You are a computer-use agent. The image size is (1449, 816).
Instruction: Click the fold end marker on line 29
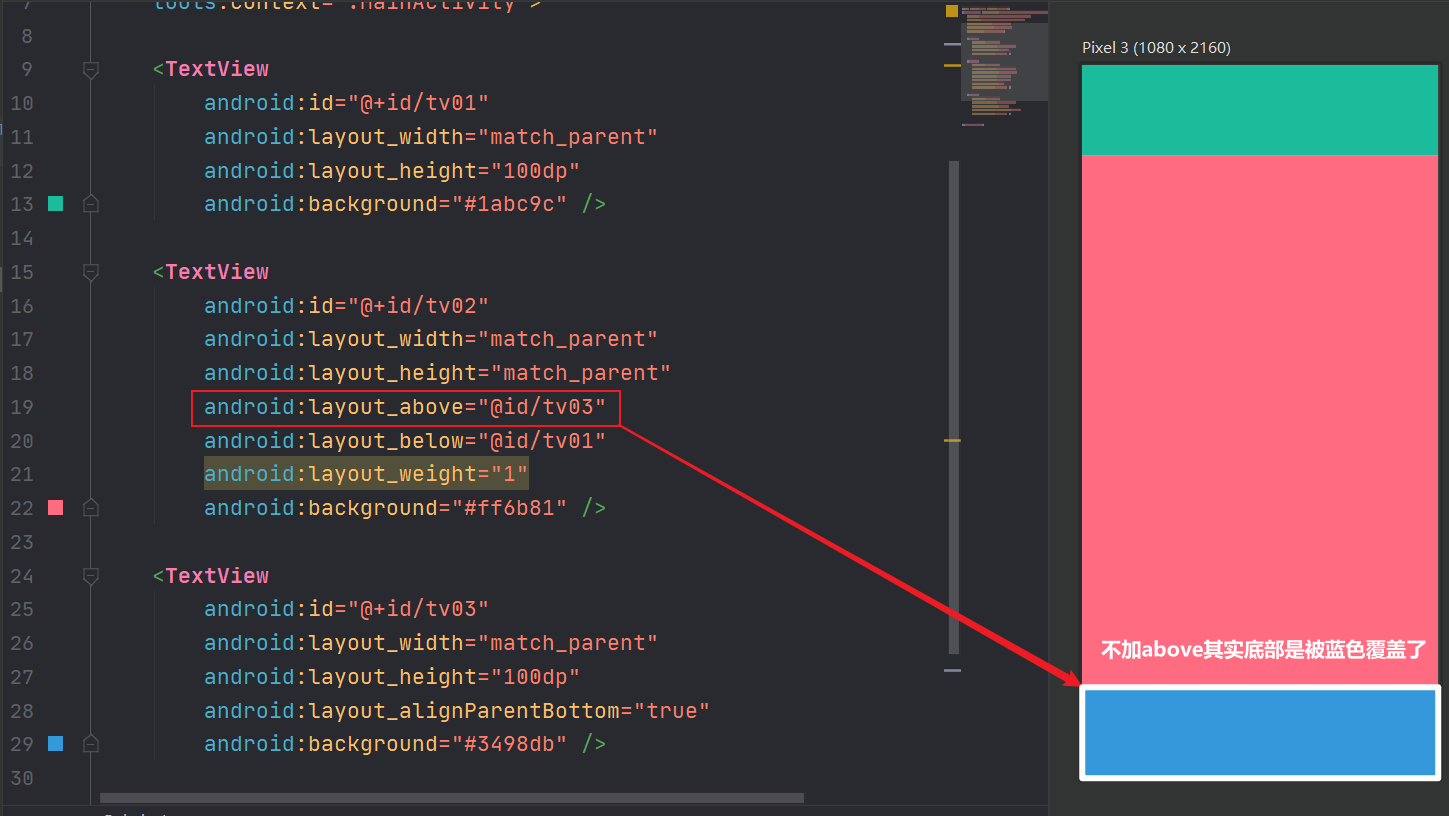tap(91, 744)
